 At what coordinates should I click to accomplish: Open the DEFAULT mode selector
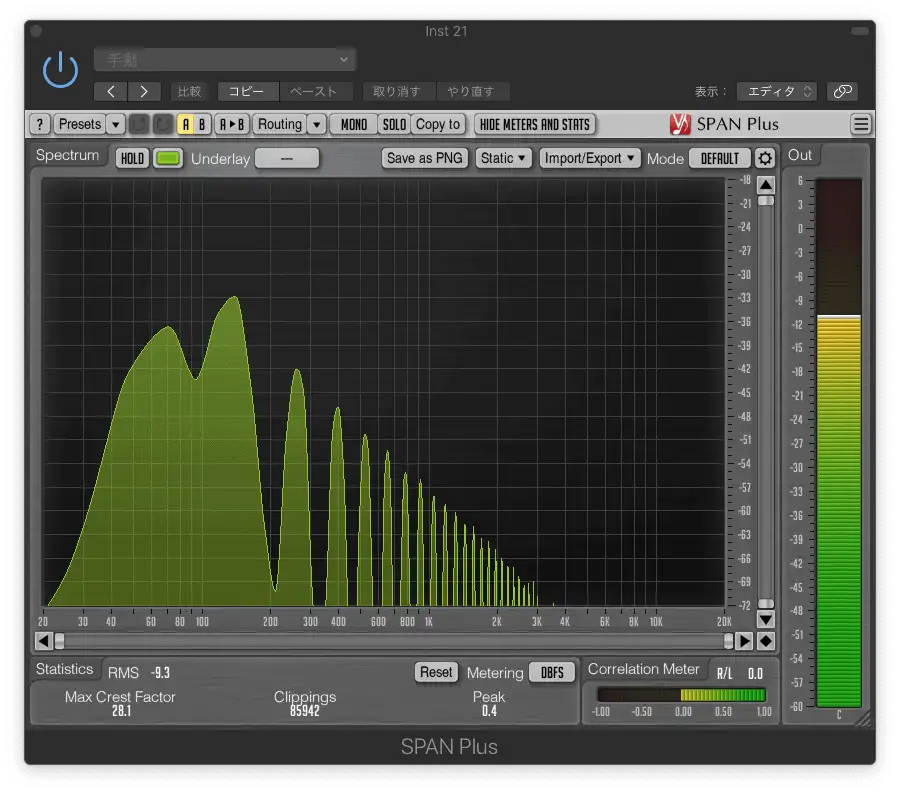coord(720,158)
